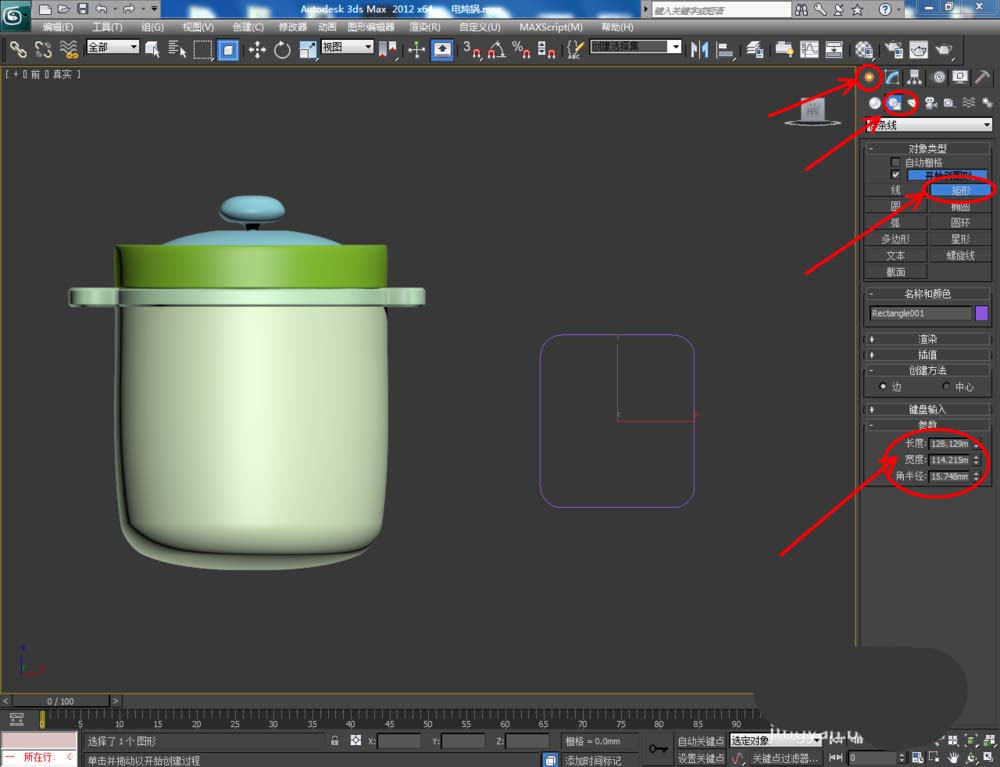Select the 中心 creation method radio button
Screen dimensions: 1000x767
(947, 386)
